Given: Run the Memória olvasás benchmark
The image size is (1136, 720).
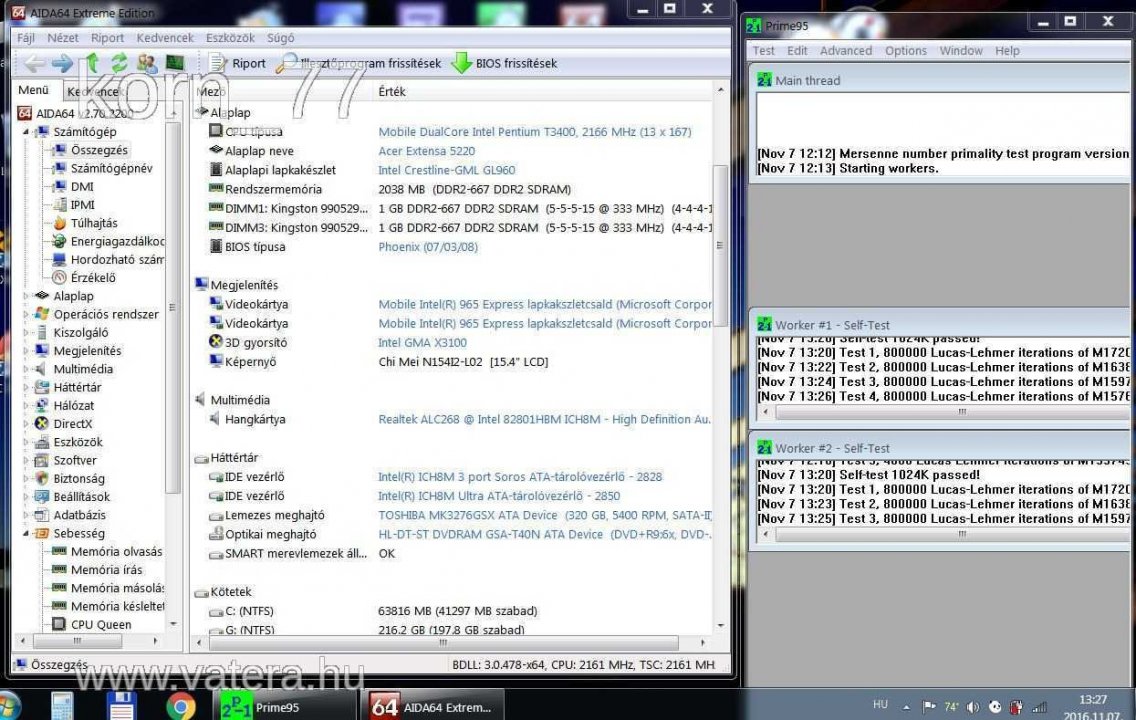Looking at the screenshot, I should pos(117,551).
